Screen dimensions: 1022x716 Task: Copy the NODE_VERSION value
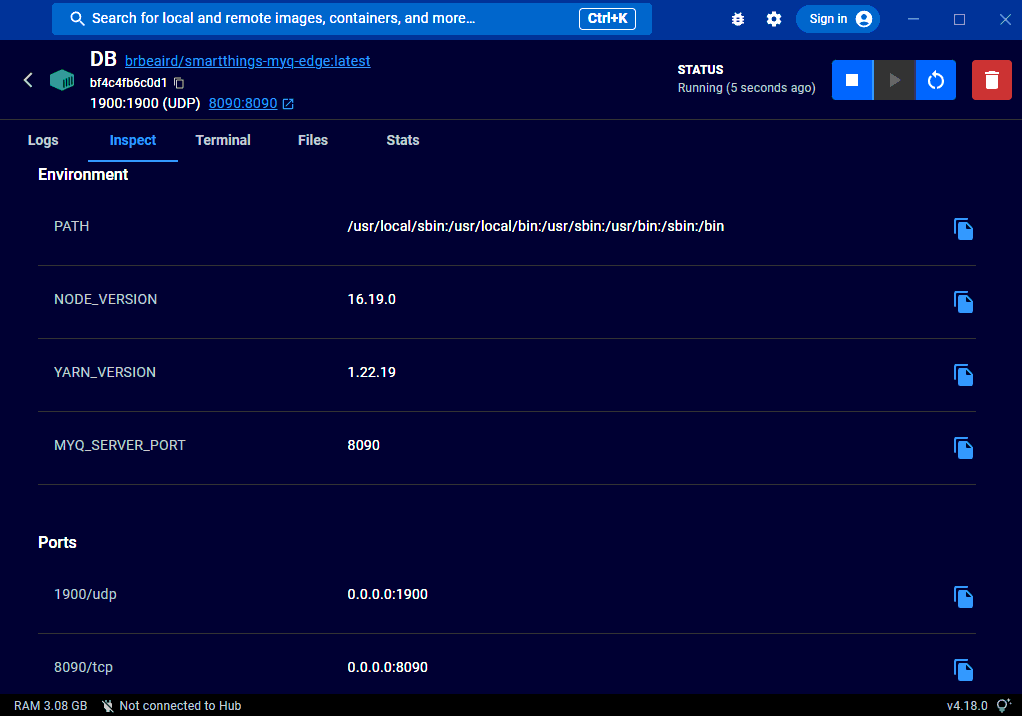click(963, 302)
